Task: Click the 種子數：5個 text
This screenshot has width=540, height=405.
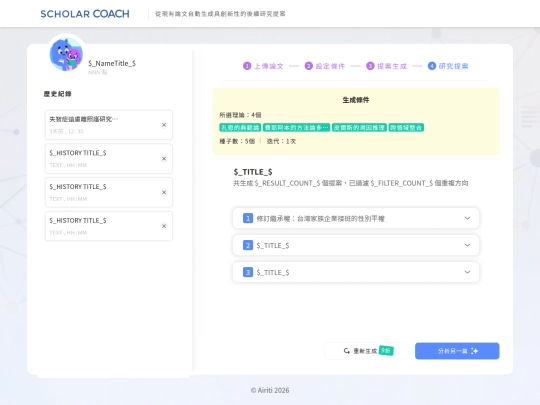Action: [x=237, y=141]
